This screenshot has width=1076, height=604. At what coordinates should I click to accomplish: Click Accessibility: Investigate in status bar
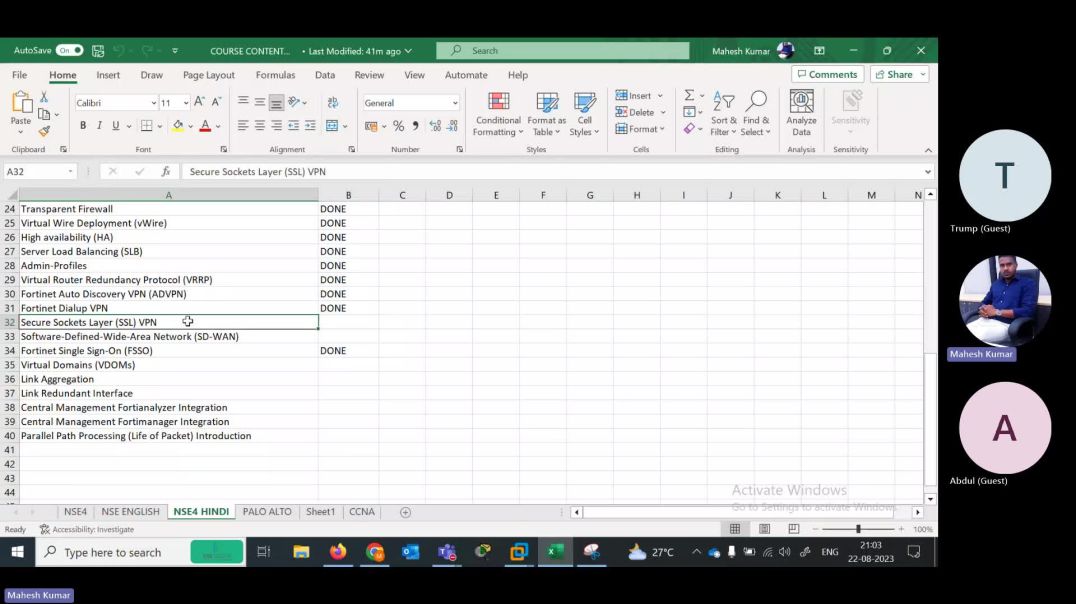pos(86,529)
